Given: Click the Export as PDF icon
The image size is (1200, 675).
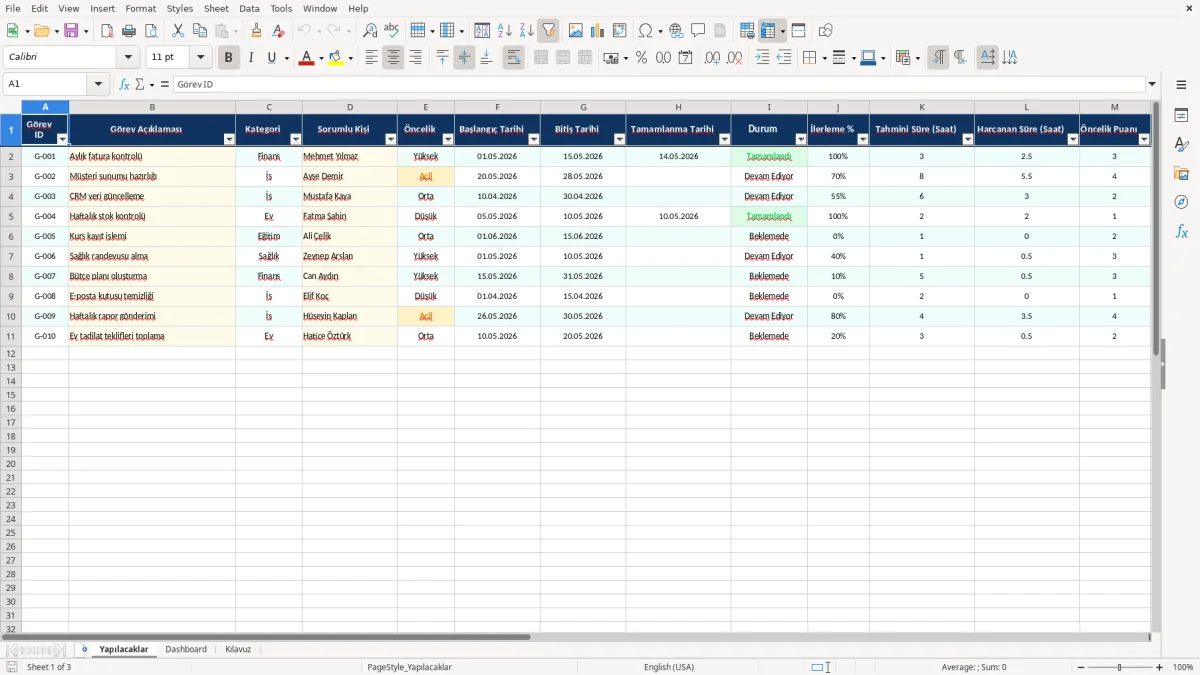Looking at the screenshot, I should pyautogui.click(x=107, y=31).
